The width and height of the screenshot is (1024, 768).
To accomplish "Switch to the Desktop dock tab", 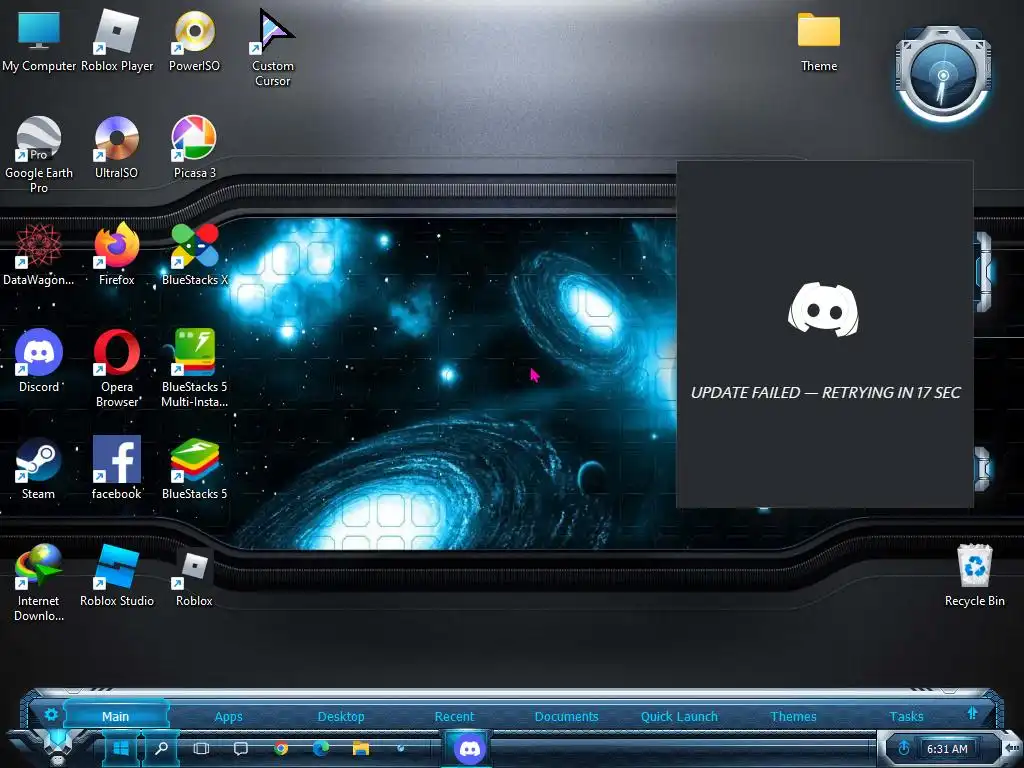I will point(341,716).
